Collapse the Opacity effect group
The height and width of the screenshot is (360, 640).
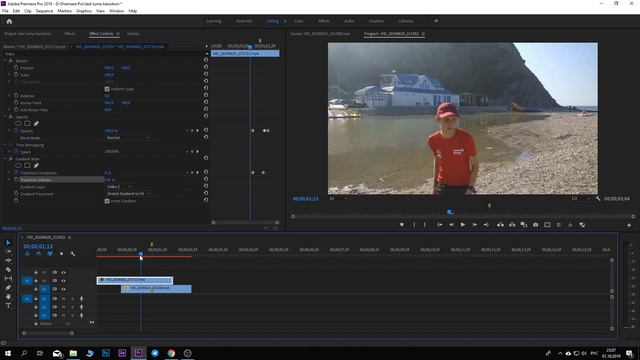click(5, 117)
